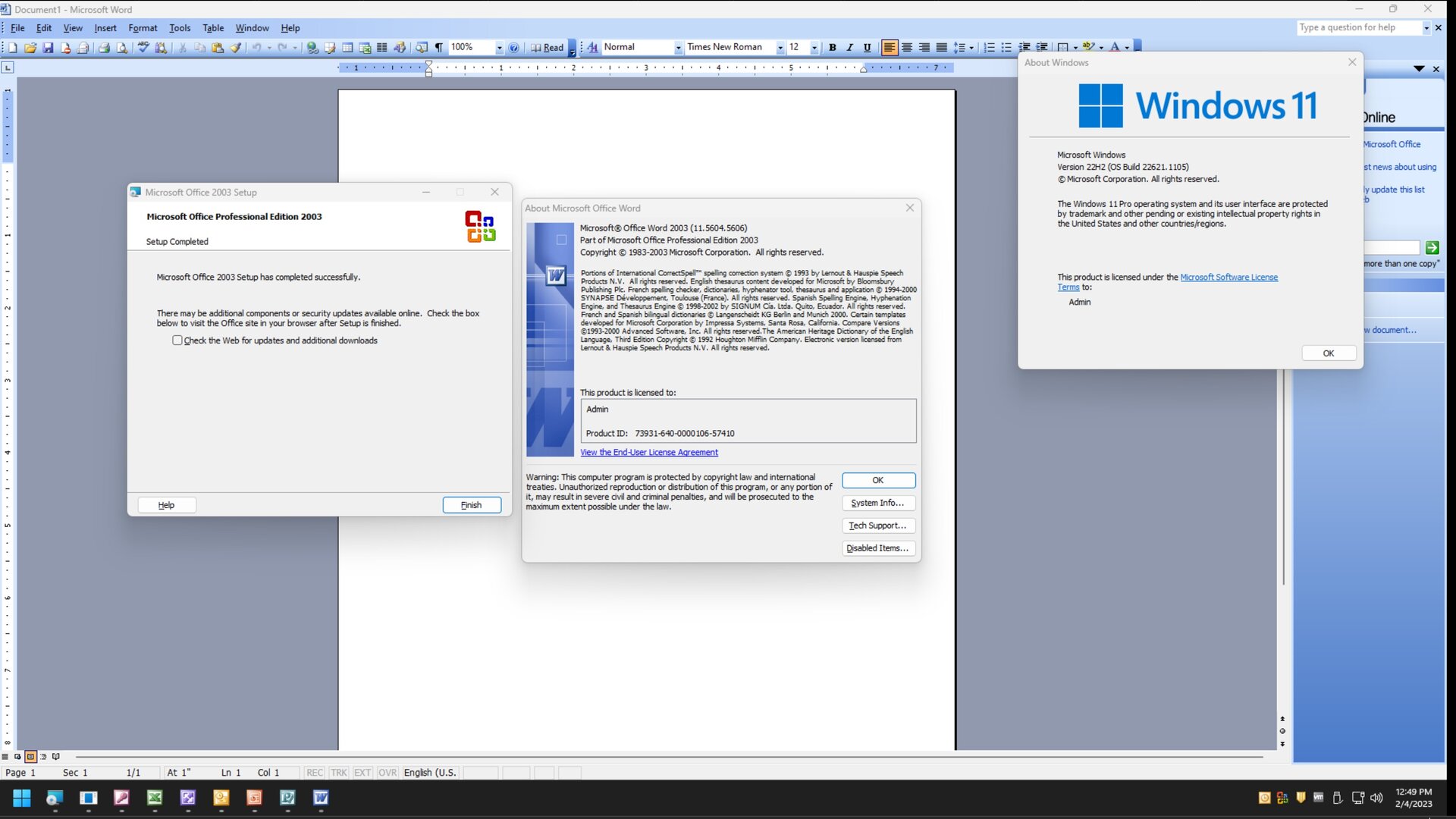Toggle the Show/Hide paragraph marks icon
Image resolution: width=1456 pixels, height=819 pixels.
click(438, 48)
